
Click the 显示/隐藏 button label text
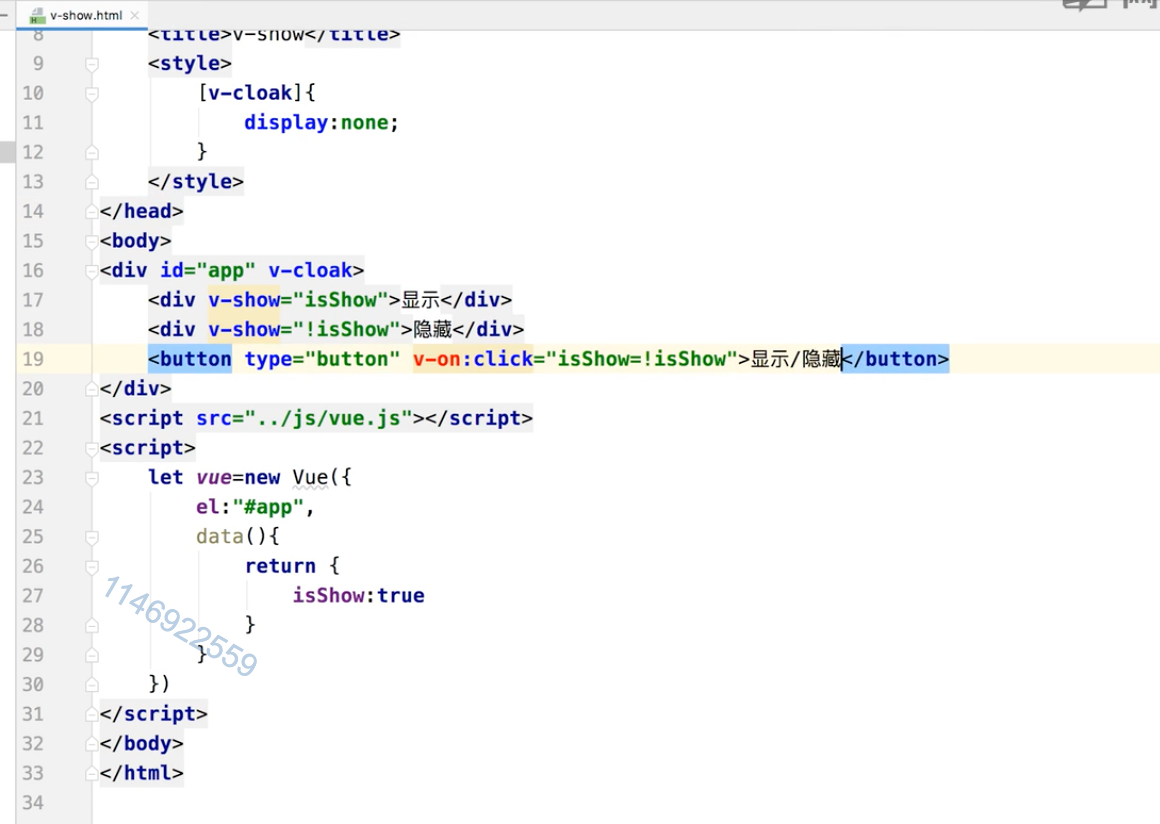coord(796,359)
